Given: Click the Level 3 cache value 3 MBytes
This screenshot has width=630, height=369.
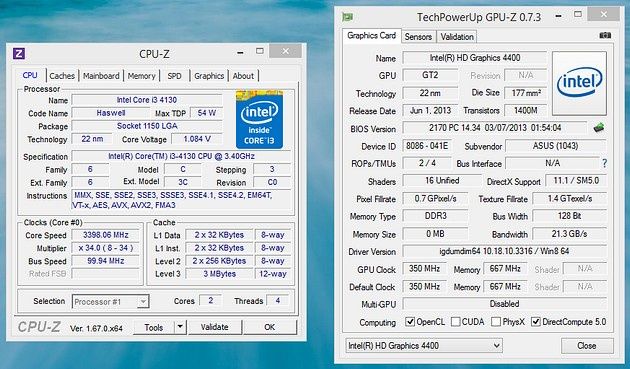Looking at the screenshot, I should [219, 274].
